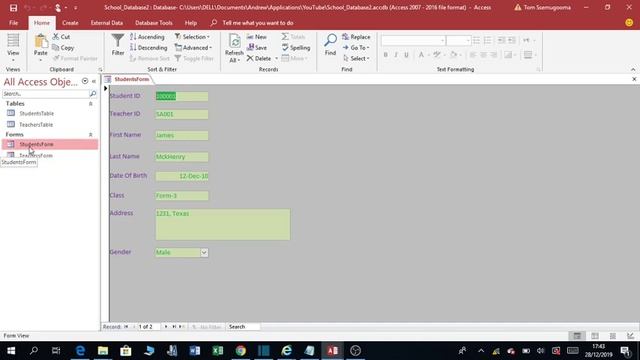Switch to Form View in status bar
Image resolution: width=640 pixels, height=360 pixels.
[x=577, y=336]
